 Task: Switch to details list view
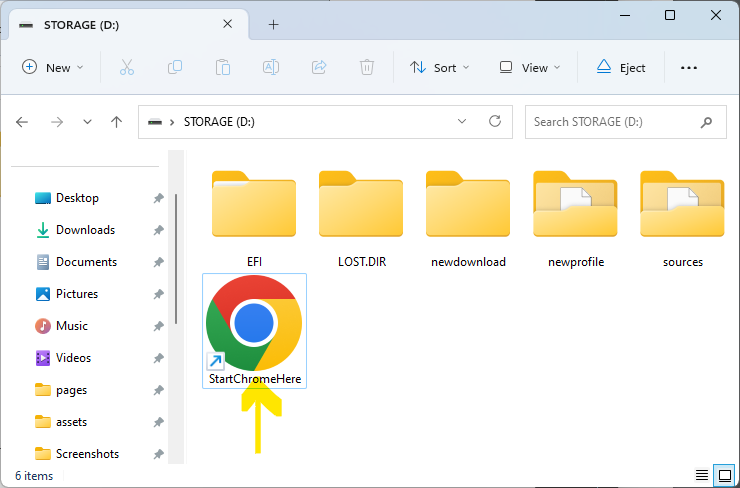pyautogui.click(x=701, y=473)
